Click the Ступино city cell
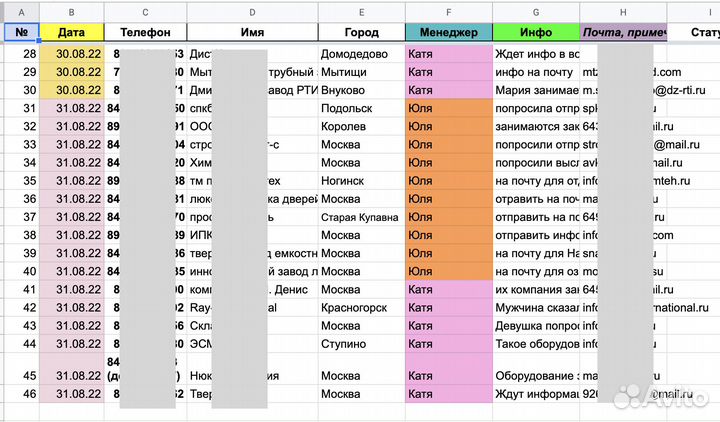This screenshot has width=720, height=422. (361, 344)
